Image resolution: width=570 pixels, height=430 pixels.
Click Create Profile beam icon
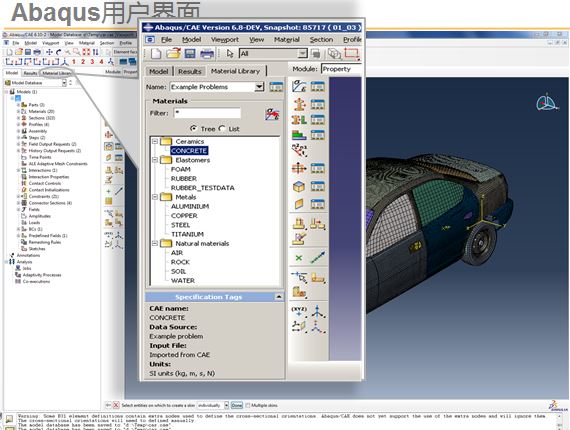coord(299,168)
